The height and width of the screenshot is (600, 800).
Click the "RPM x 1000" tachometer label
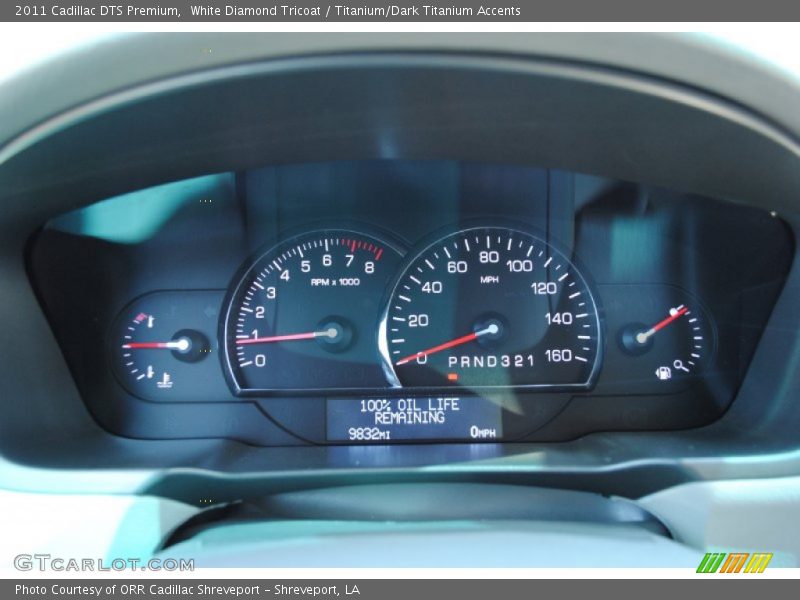point(335,282)
